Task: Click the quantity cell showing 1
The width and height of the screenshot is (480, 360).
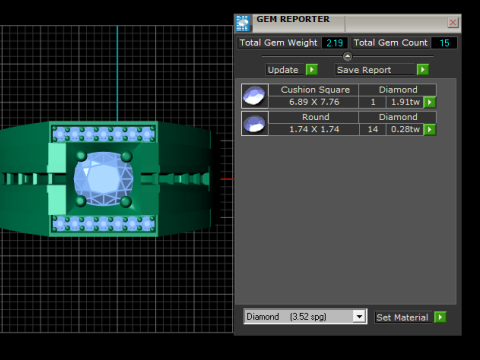Action: click(373, 102)
